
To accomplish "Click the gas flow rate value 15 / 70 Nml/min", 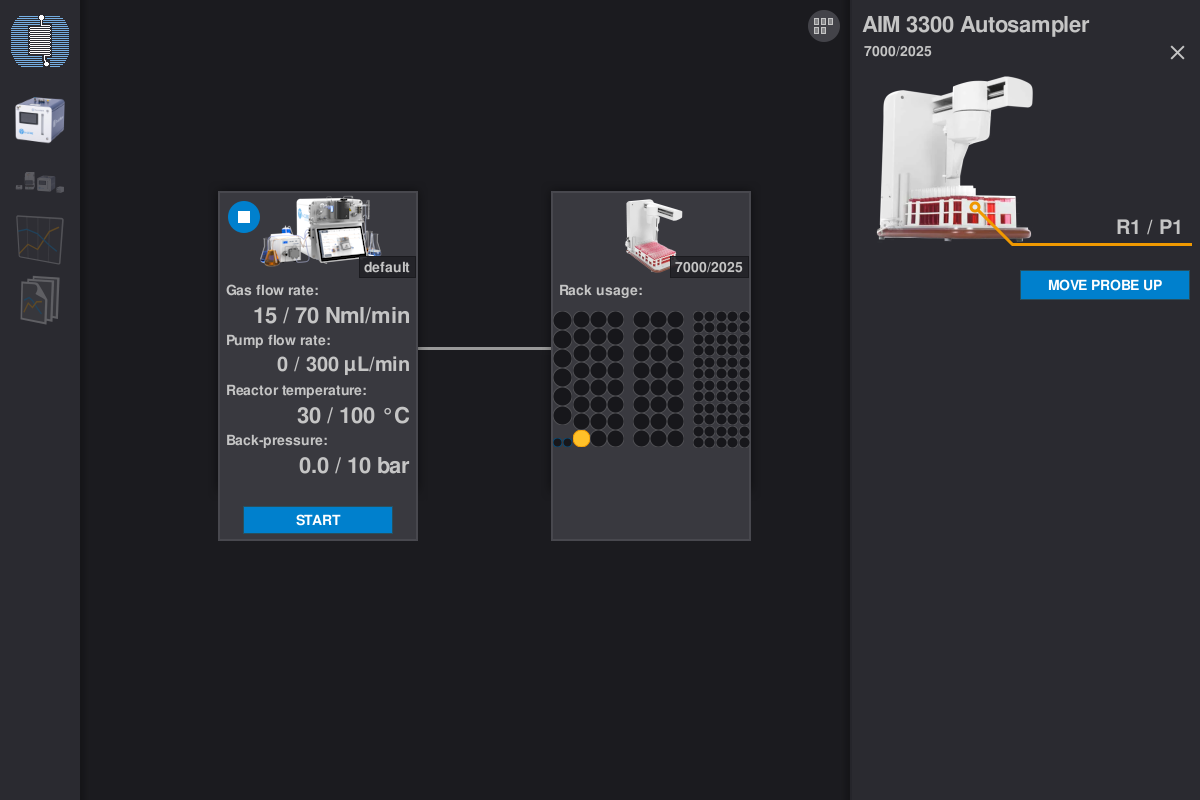I will pos(331,316).
